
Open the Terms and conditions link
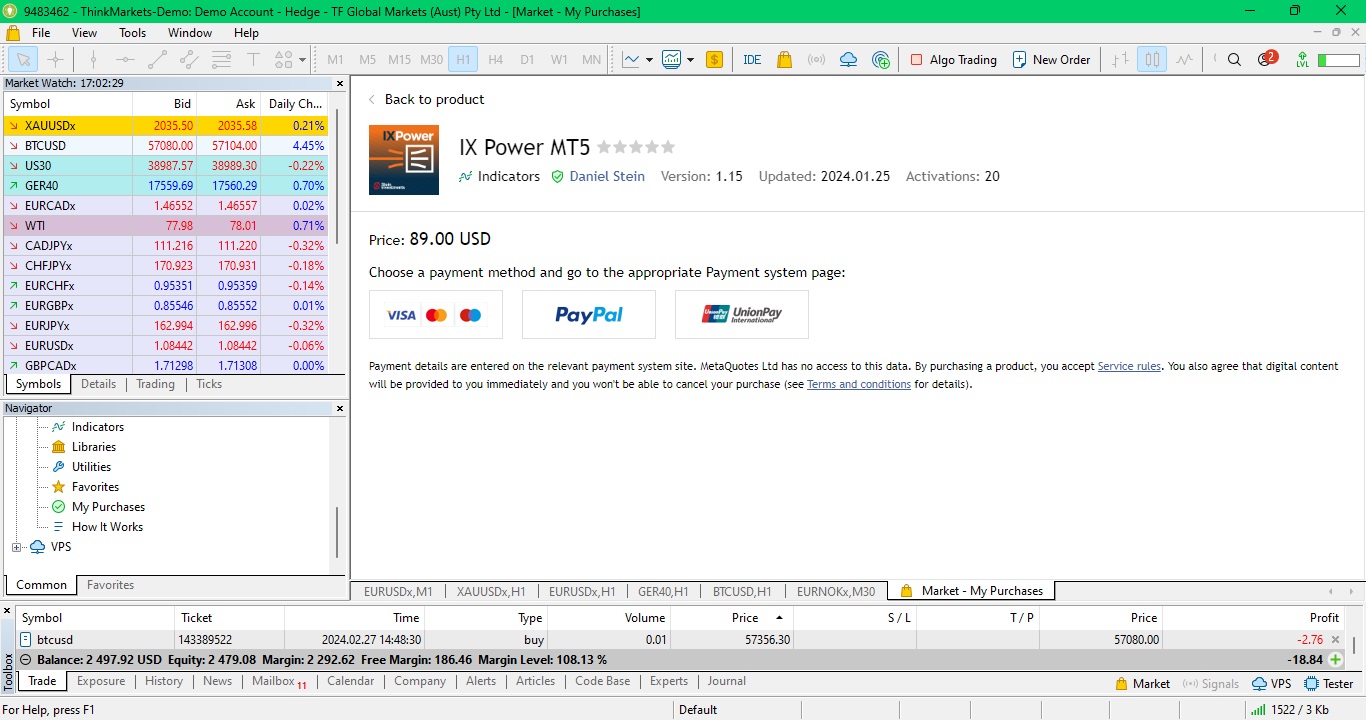pos(859,384)
